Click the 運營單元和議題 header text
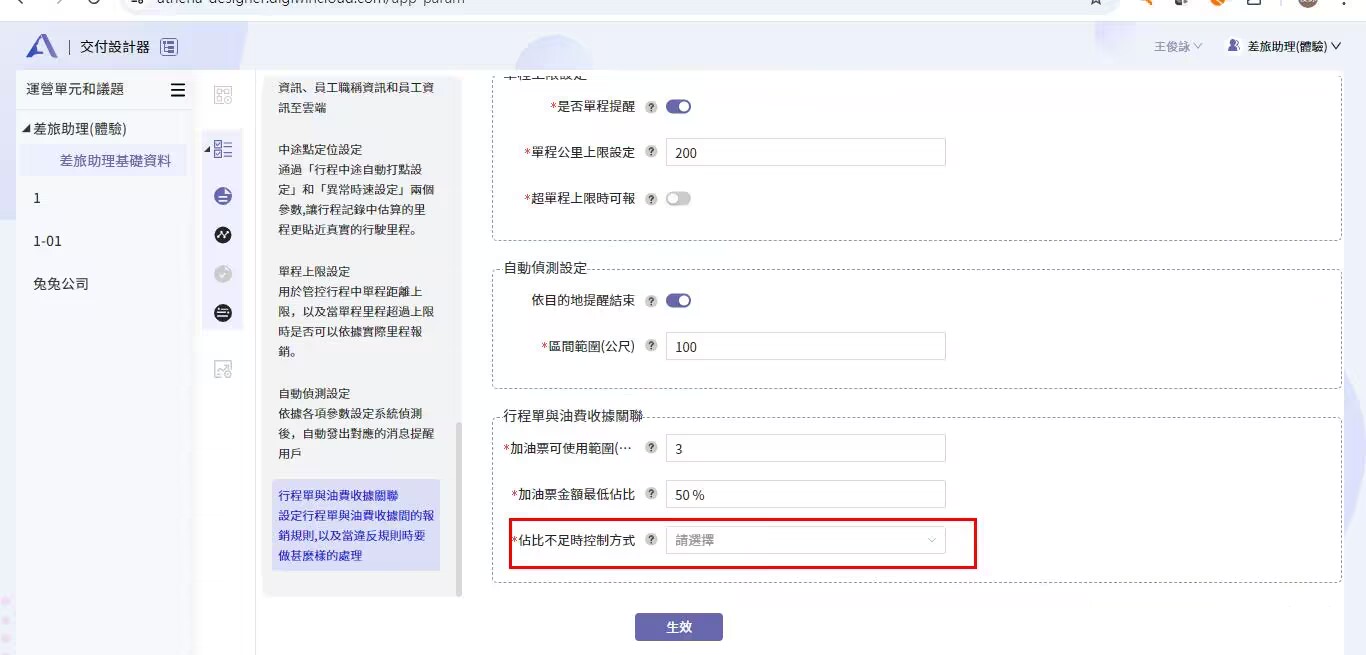The height and width of the screenshot is (655, 1366). tap(75, 89)
